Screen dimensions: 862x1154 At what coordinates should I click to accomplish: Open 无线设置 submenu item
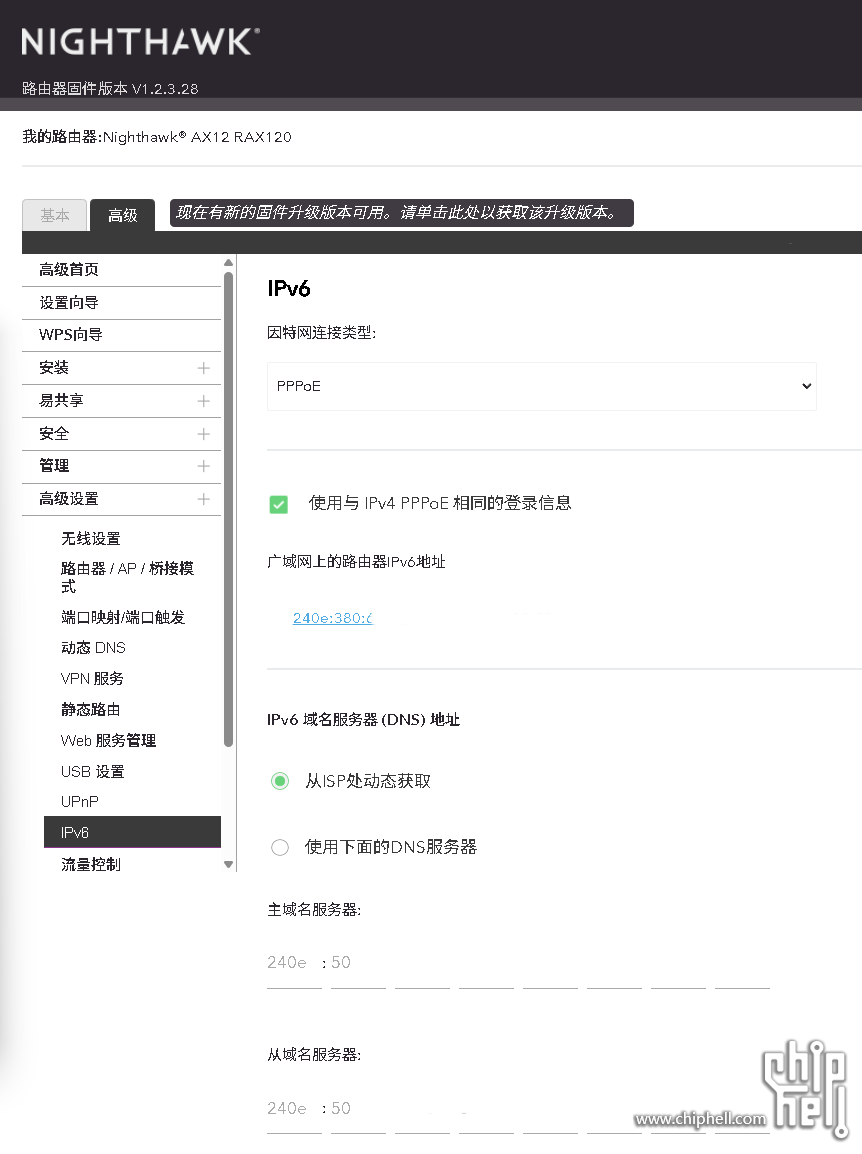(x=91, y=539)
